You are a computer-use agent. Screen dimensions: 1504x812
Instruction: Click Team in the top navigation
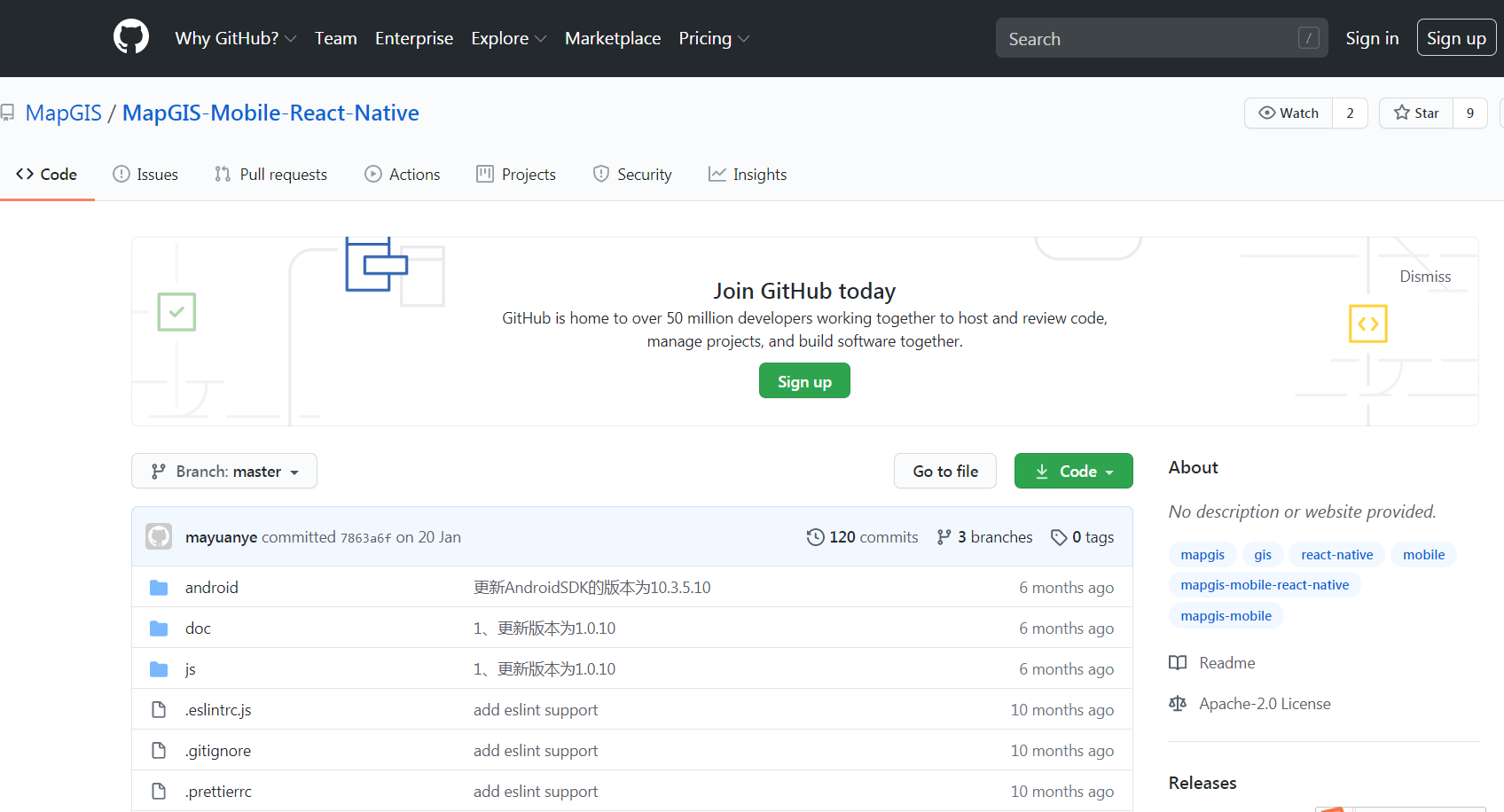pyautogui.click(x=336, y=38)
